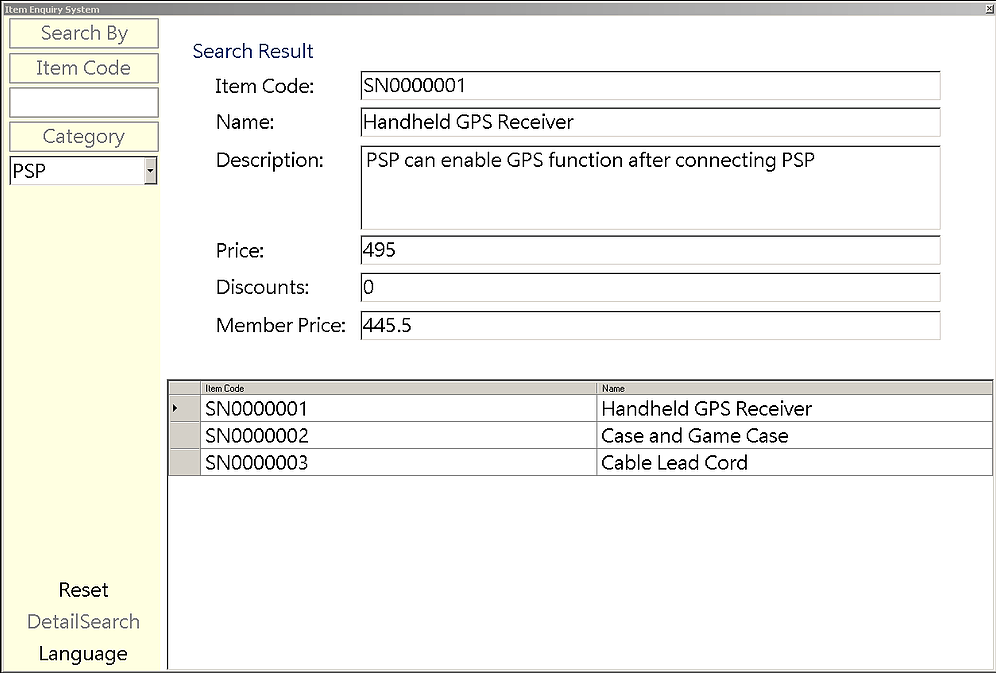Open the PSP category dropdown

pos(150,172)
